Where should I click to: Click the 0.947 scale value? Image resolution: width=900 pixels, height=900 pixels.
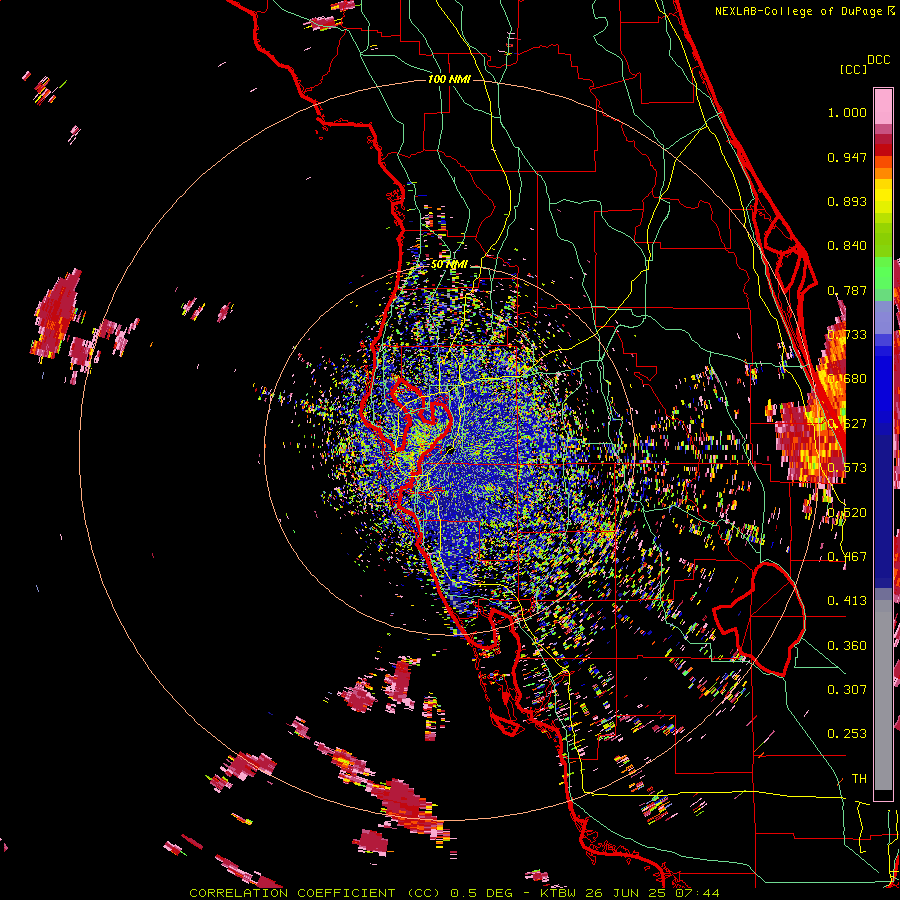click(847, 157)
